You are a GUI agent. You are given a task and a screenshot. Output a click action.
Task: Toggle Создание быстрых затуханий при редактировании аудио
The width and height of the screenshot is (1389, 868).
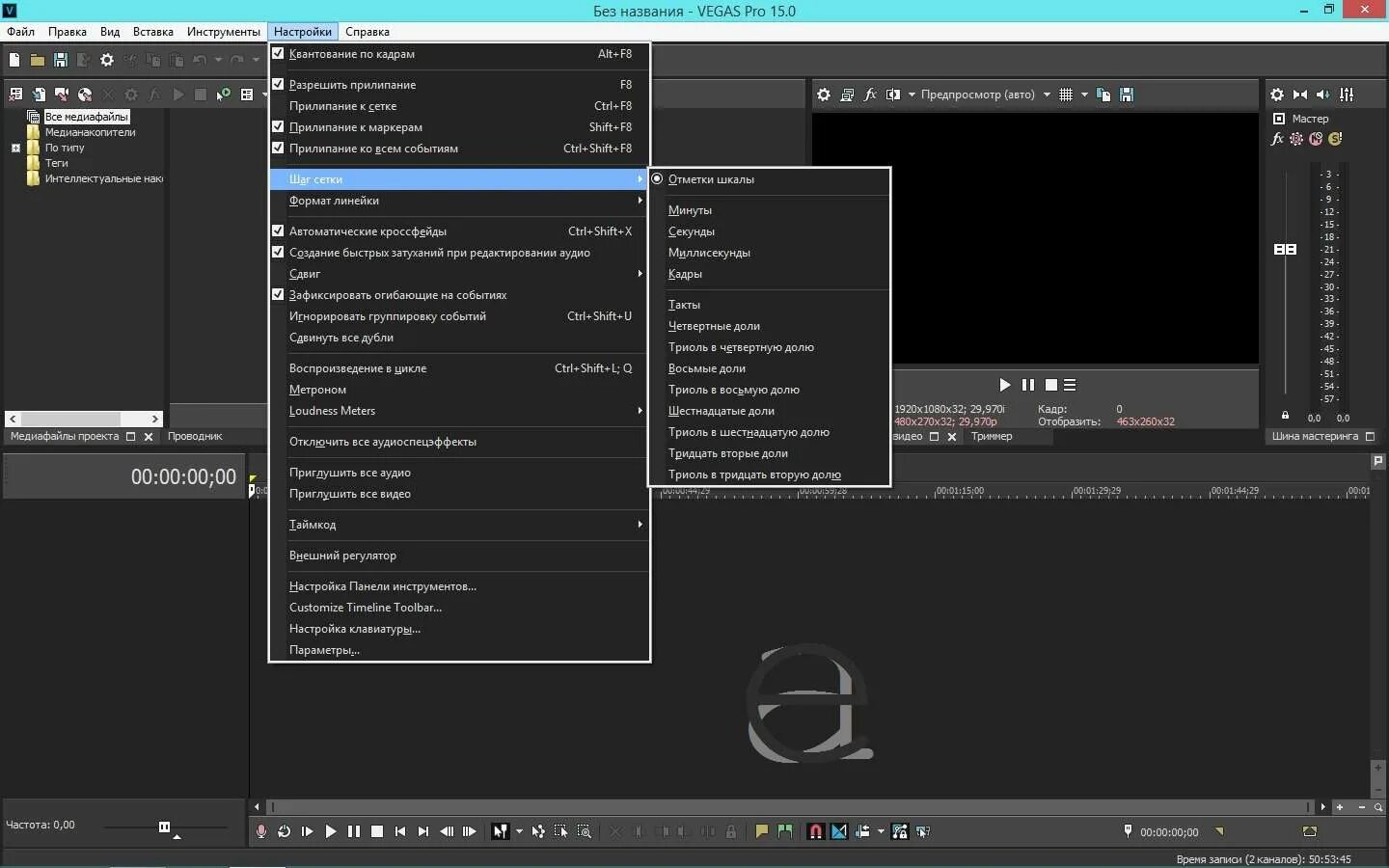(459, 253)
